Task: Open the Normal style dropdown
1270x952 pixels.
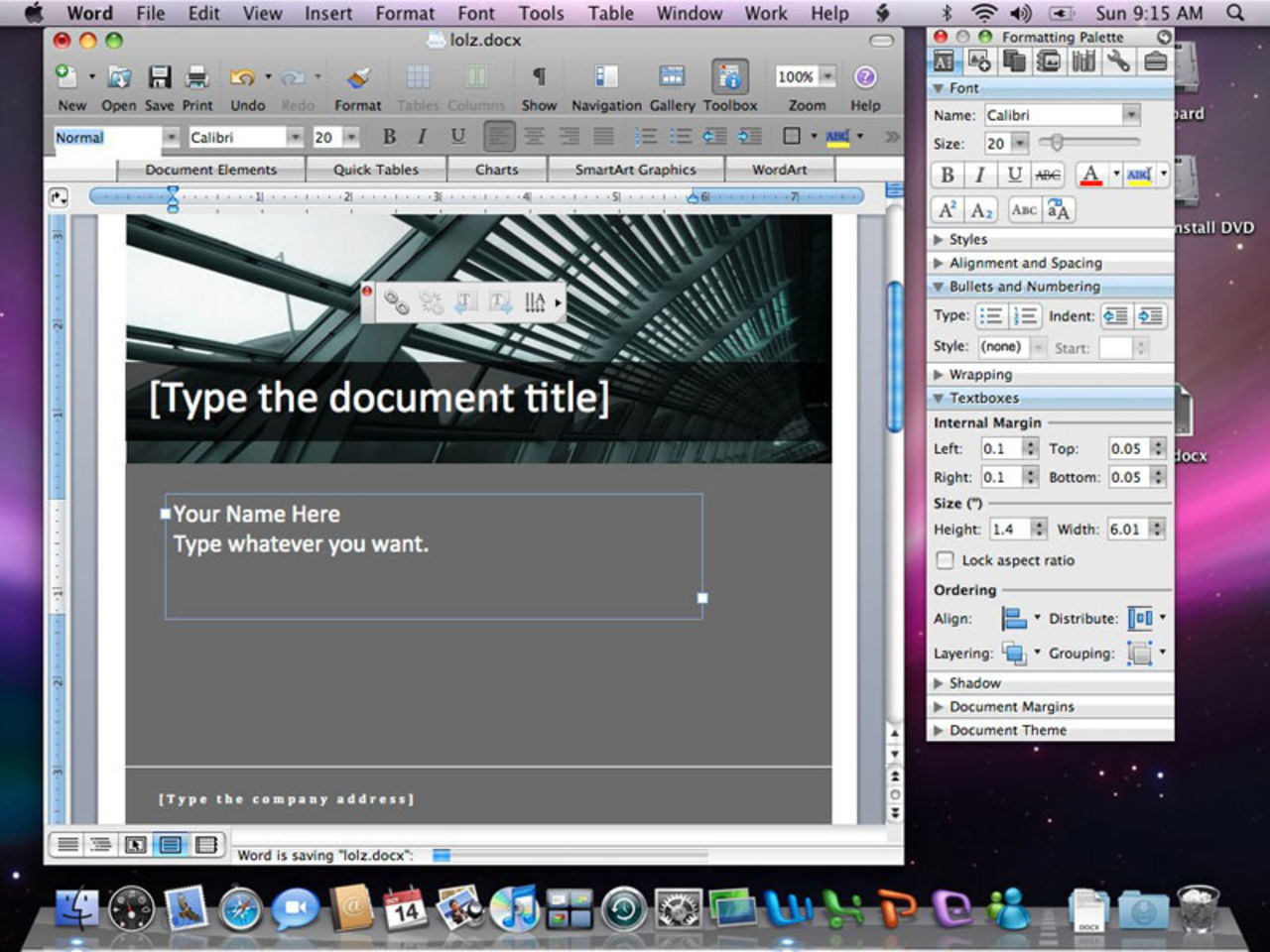Action: (171, 137)
